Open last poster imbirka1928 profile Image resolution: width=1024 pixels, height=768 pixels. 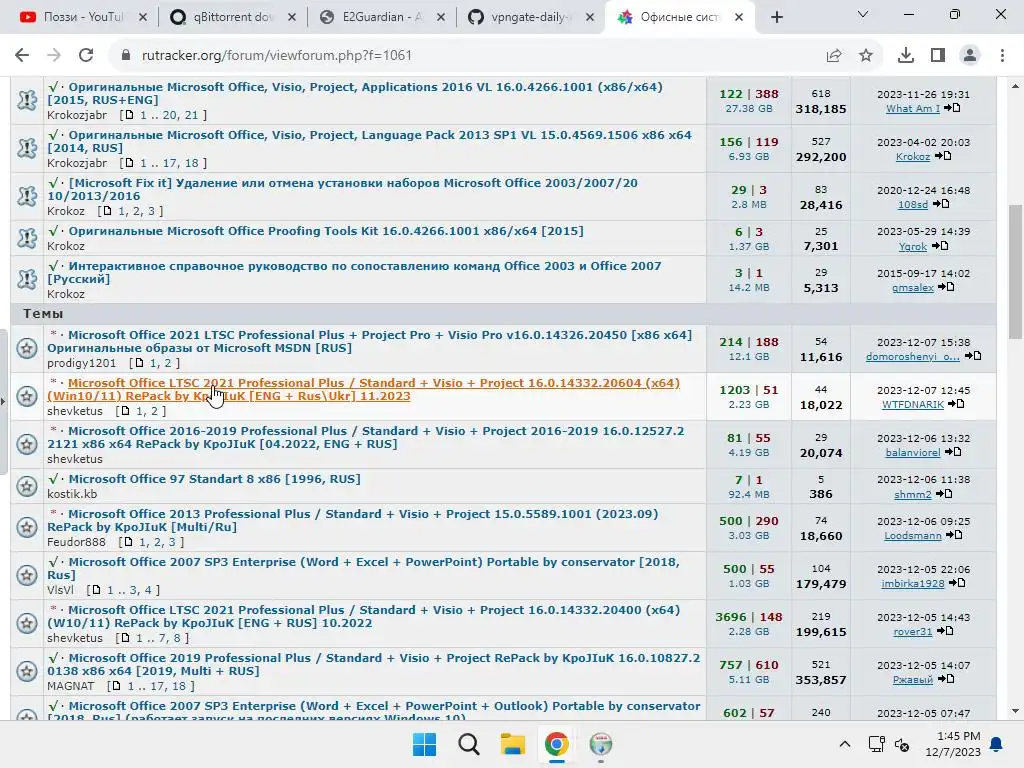912,584
